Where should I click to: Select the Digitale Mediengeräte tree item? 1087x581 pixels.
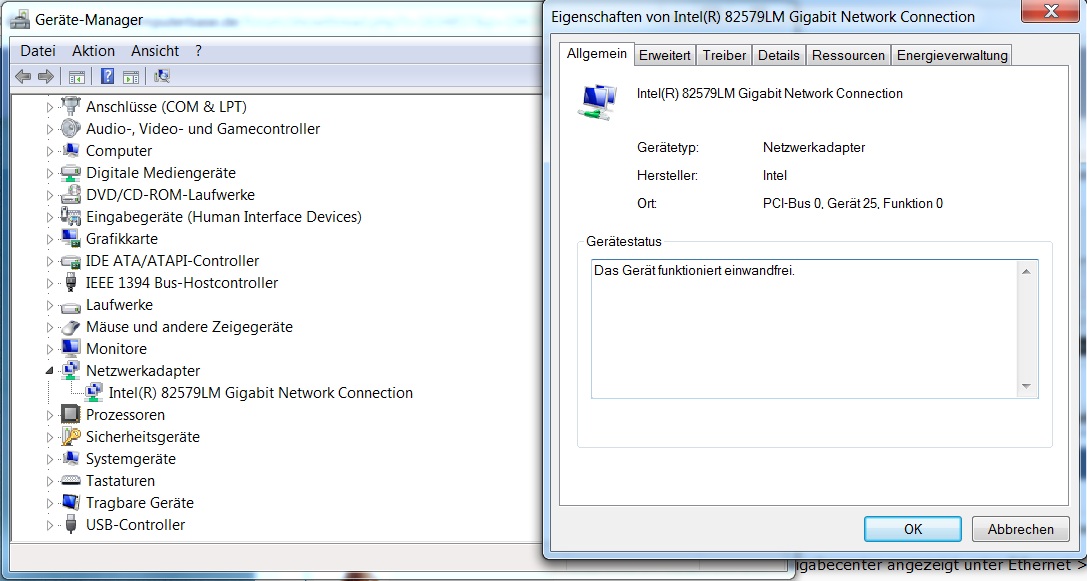click(160, 173)
